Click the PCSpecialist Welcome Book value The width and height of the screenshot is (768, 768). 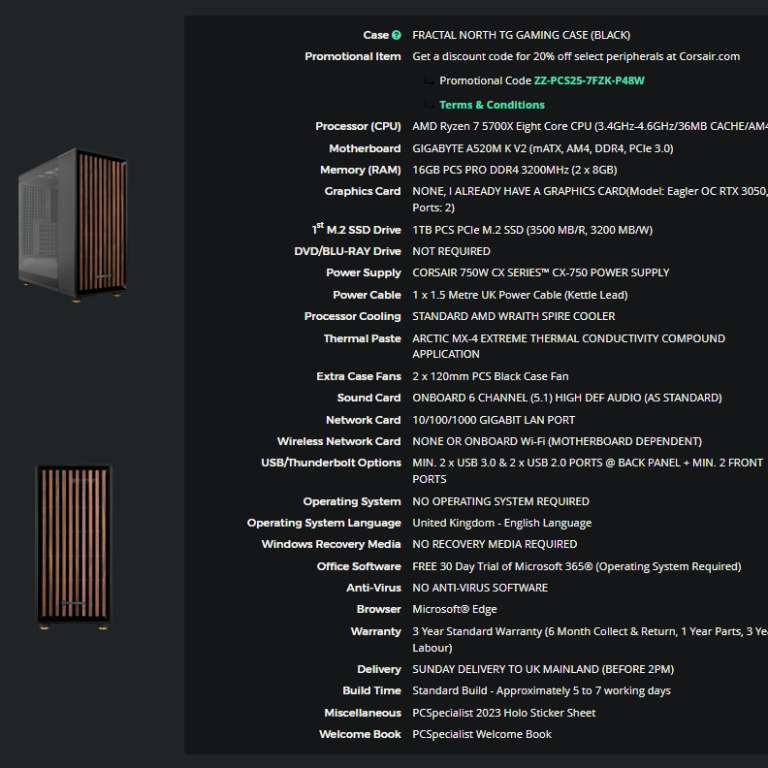tap(482, 734)
